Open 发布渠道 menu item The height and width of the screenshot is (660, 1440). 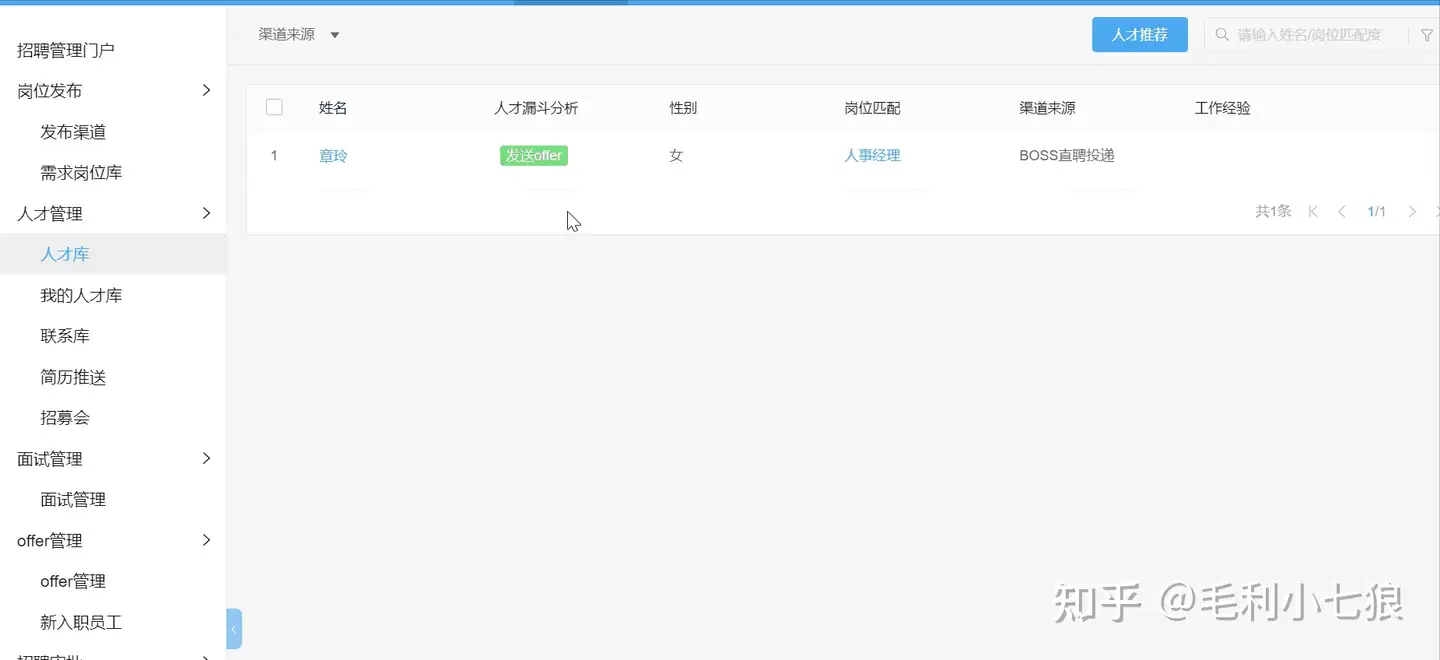tap(73, 132)
